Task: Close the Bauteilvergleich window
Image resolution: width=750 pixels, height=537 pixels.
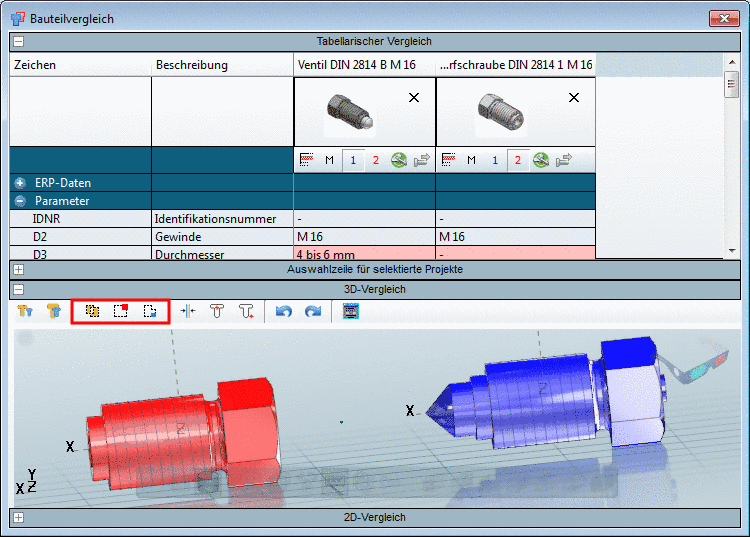Action: tap(724, 19)
